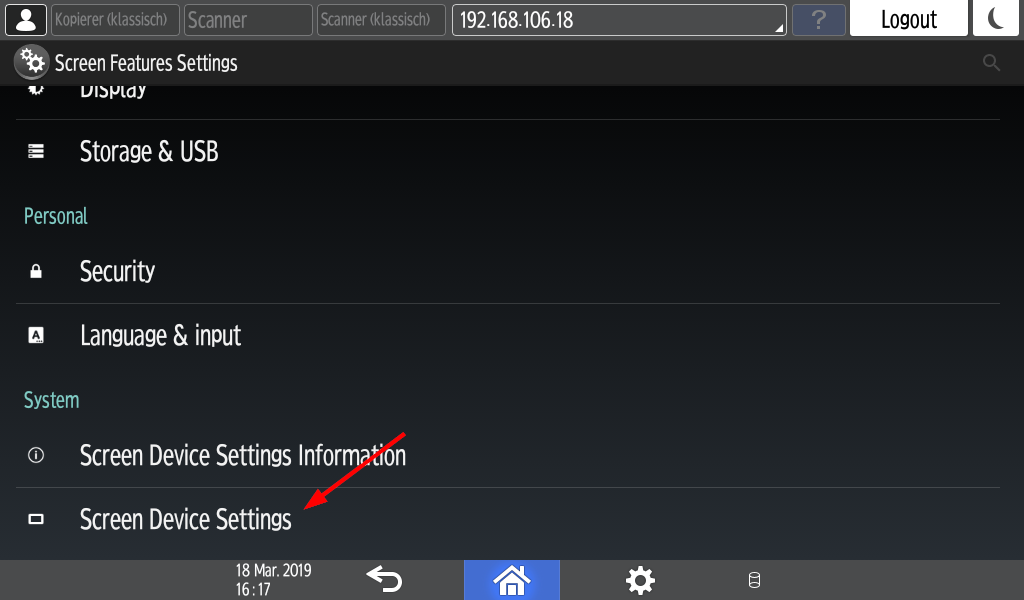Viewport: 1024px width, 600px height.
Task: Return to home screen icon
Action: click(x=512, y=580)
